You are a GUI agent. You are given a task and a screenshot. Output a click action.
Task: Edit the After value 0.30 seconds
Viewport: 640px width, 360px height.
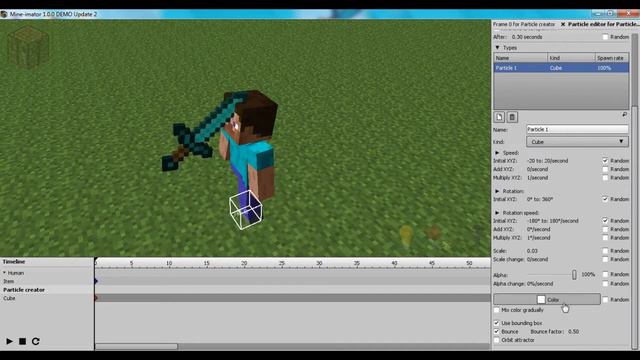(x=527, y=37)
